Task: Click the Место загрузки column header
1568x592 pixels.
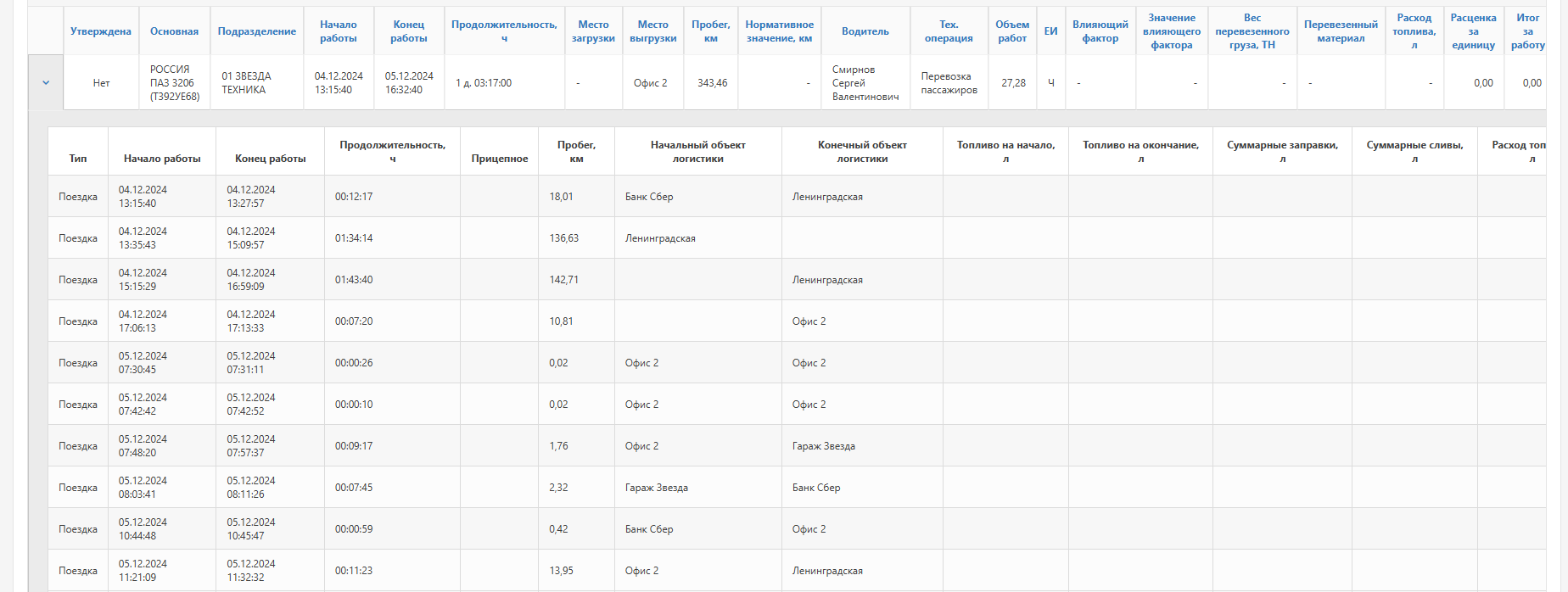Action: [593, 31]
